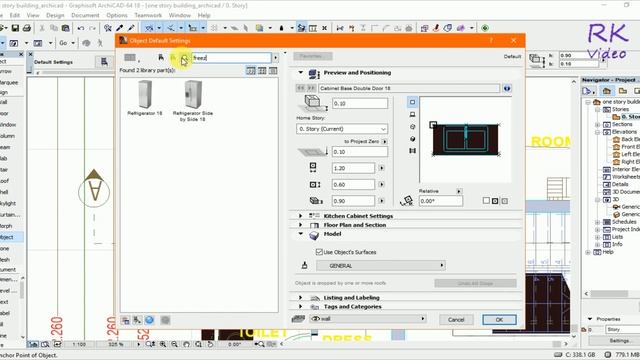Open the search field history dropdown arrow
640x360 pixels.
click(276, 58)
